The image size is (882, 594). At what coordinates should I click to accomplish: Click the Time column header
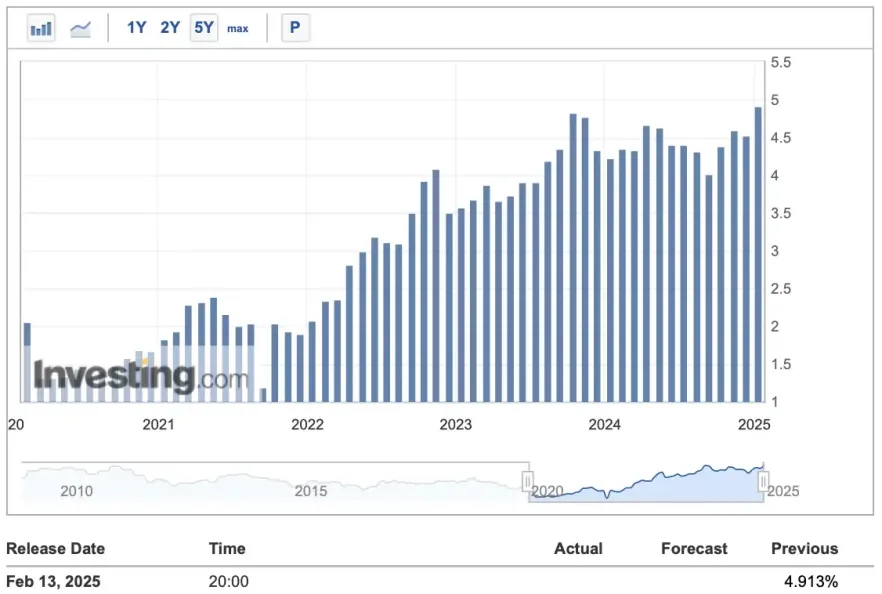(x=227, y=548)
